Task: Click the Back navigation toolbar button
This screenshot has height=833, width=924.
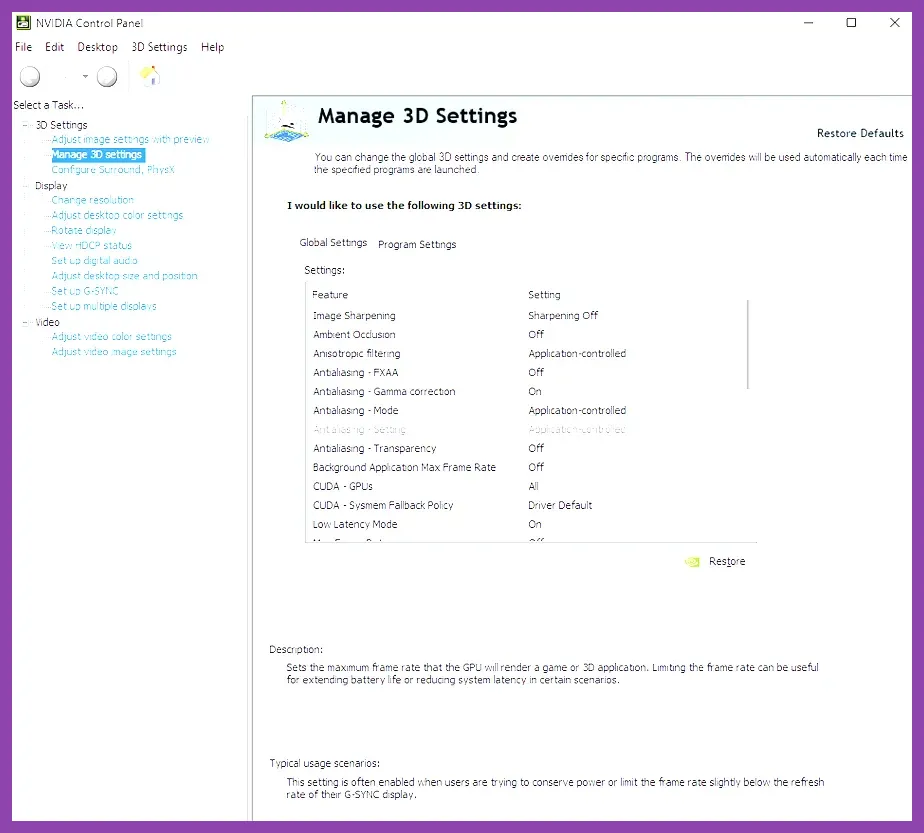Action: click(x=30, y=77)
